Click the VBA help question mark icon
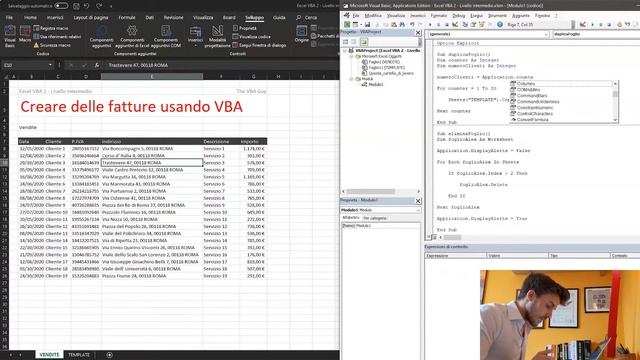Viewport: 640px width, 360px height. [x=500, y=24]
